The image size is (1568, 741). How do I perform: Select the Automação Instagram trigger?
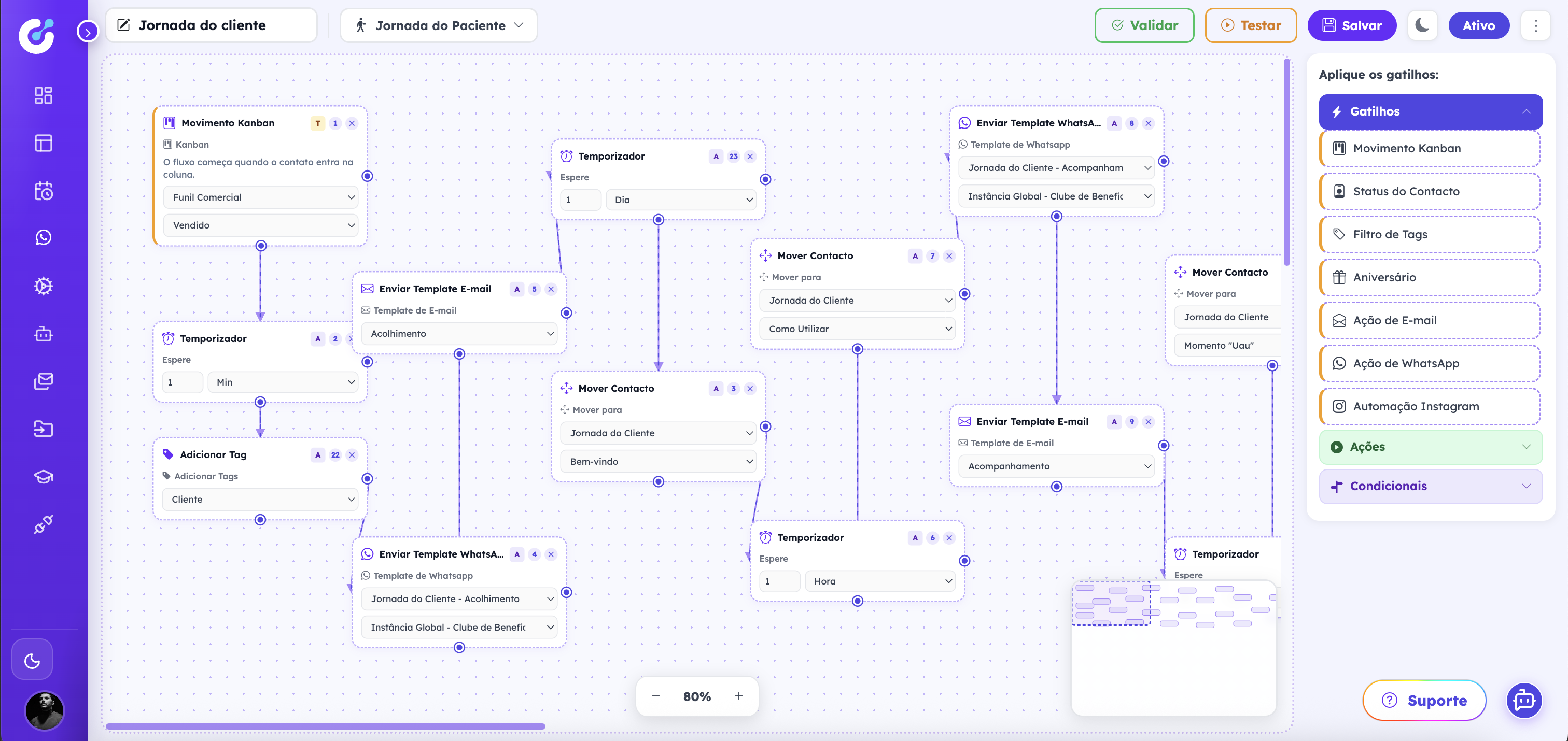[x=1431, y=406]
